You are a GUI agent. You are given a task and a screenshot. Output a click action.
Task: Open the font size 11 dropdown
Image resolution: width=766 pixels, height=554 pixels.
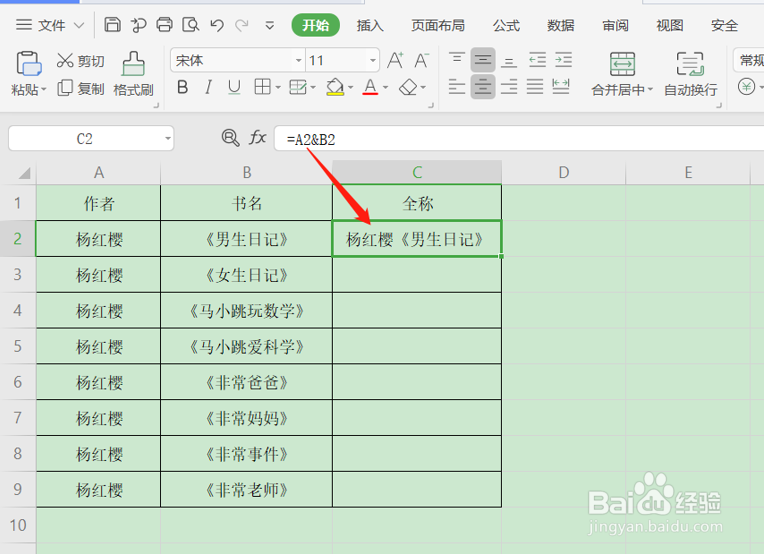(x=373, y=61)
